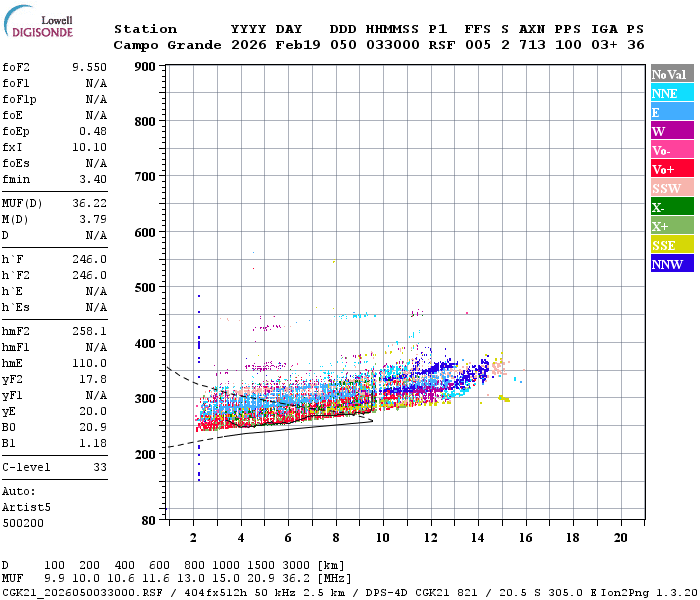Pick the E direction legend entry
700x600 pixels.
[672, 112]
